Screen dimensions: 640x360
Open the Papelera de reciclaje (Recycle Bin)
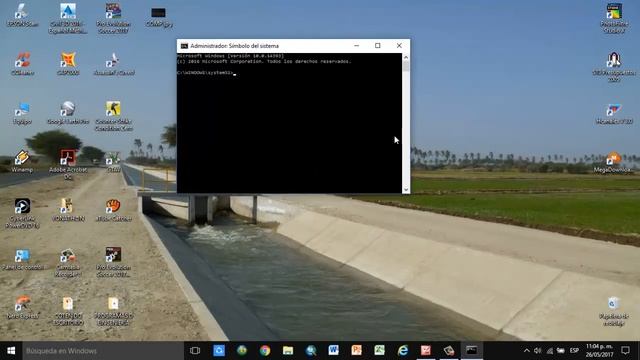pyautogui.click(x=613, y=311)
